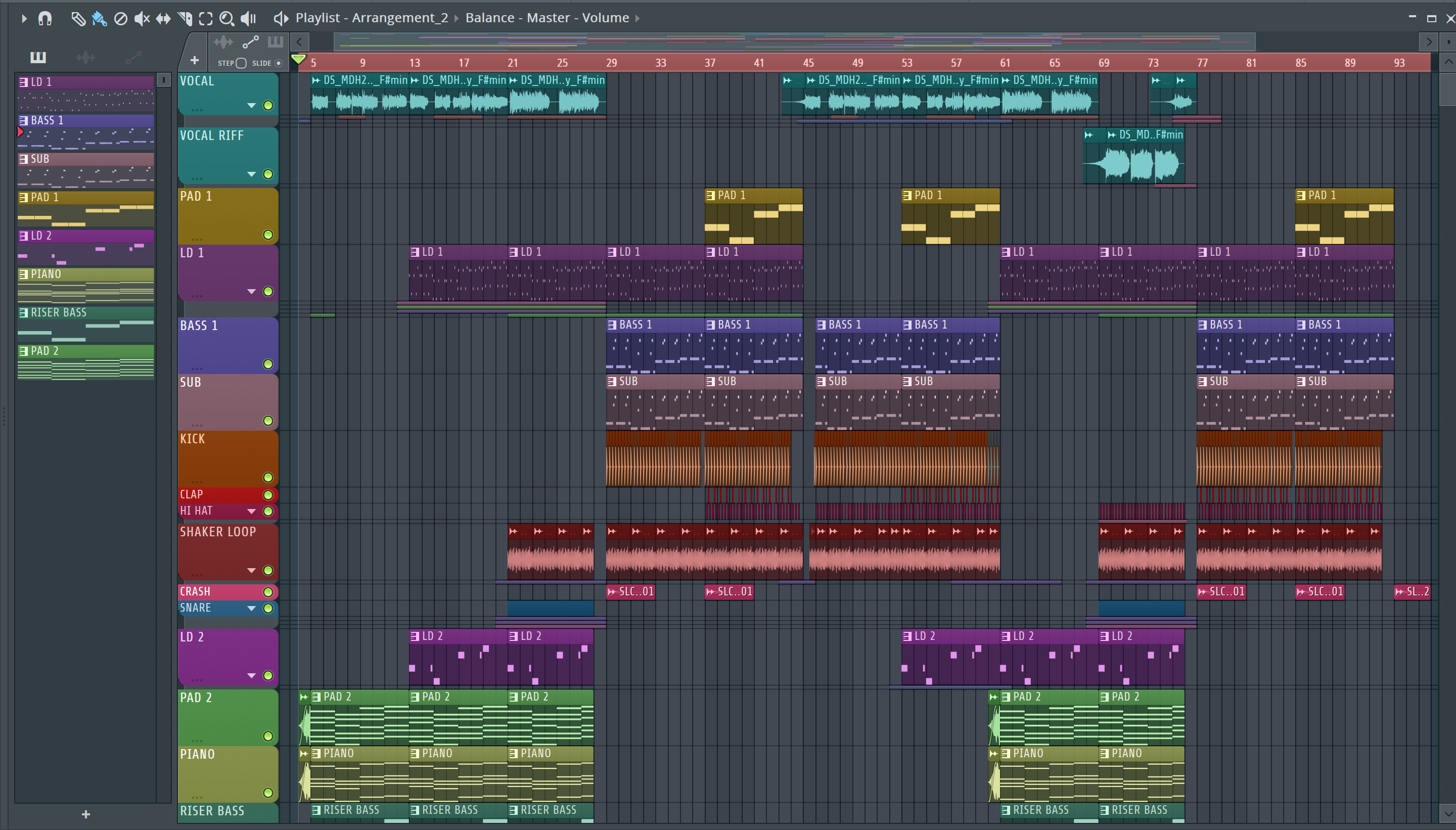Jump to bar 37 on the timeline ruler
Viewport: 1456px width, 830px height.
pyautogui.click(x=710, y=63)
